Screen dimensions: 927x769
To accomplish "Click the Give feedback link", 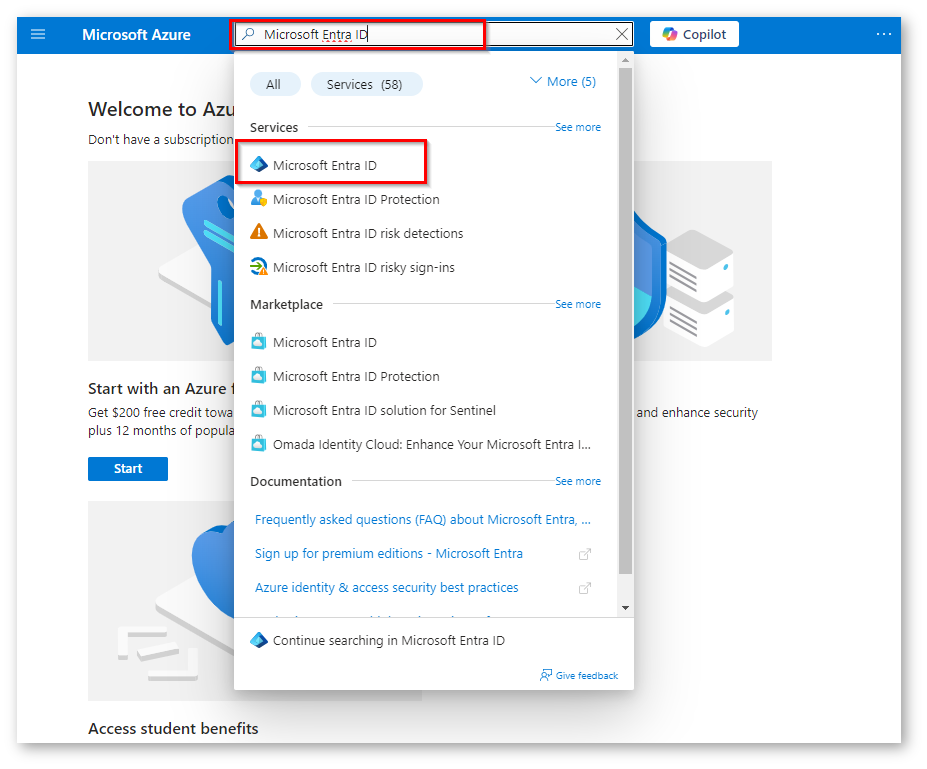I will pyautogui.click(x=586, y=676).
